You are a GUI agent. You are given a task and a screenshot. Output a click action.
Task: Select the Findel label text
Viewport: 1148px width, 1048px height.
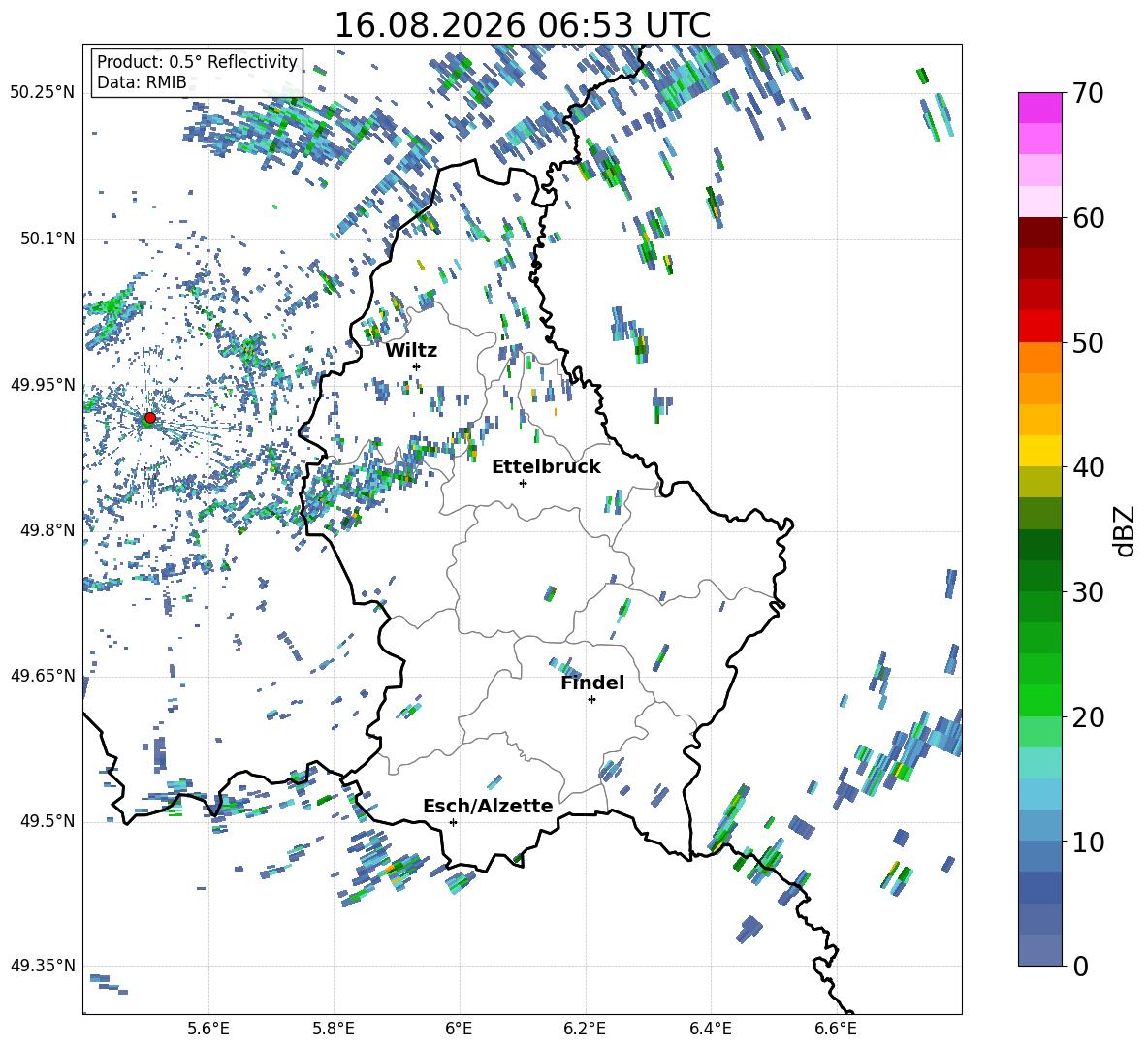pyautogui.click(x=592, y=683)
